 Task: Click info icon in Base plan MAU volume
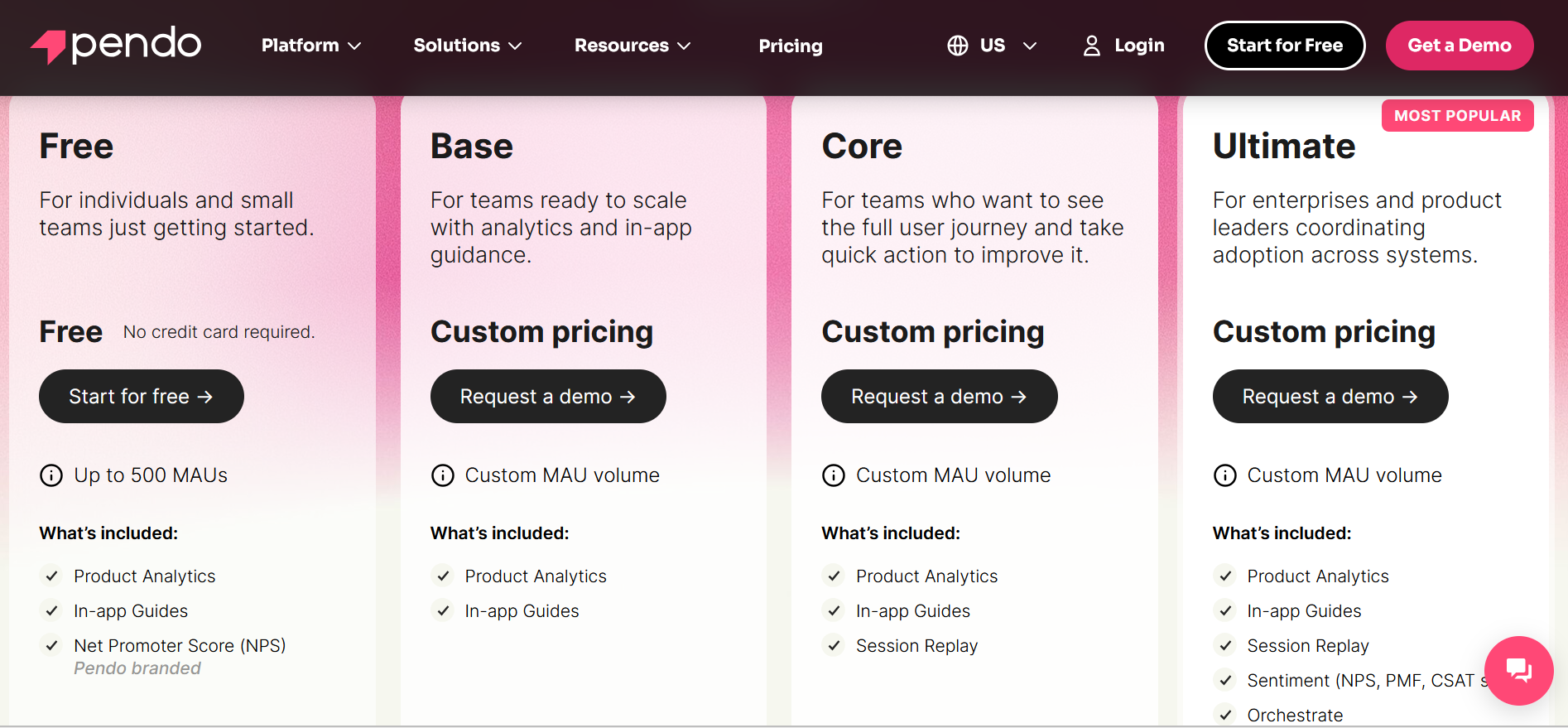point(443,475)
